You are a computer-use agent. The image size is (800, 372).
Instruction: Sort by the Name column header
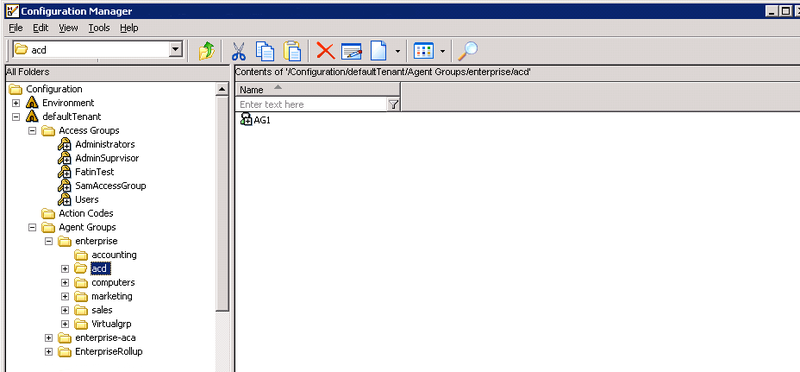[318, 89]
